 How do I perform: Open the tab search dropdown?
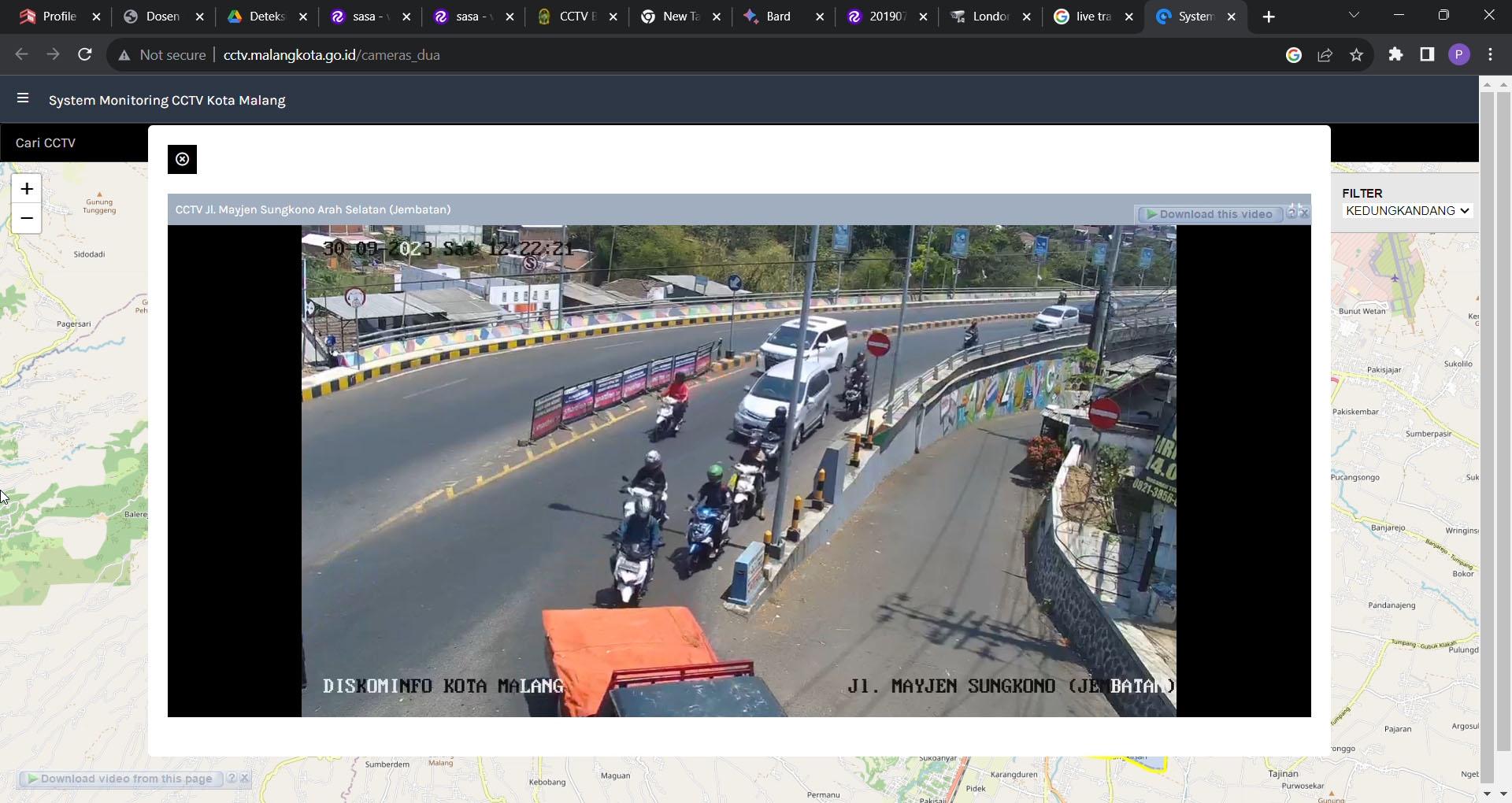click(x=1354, y=15)
